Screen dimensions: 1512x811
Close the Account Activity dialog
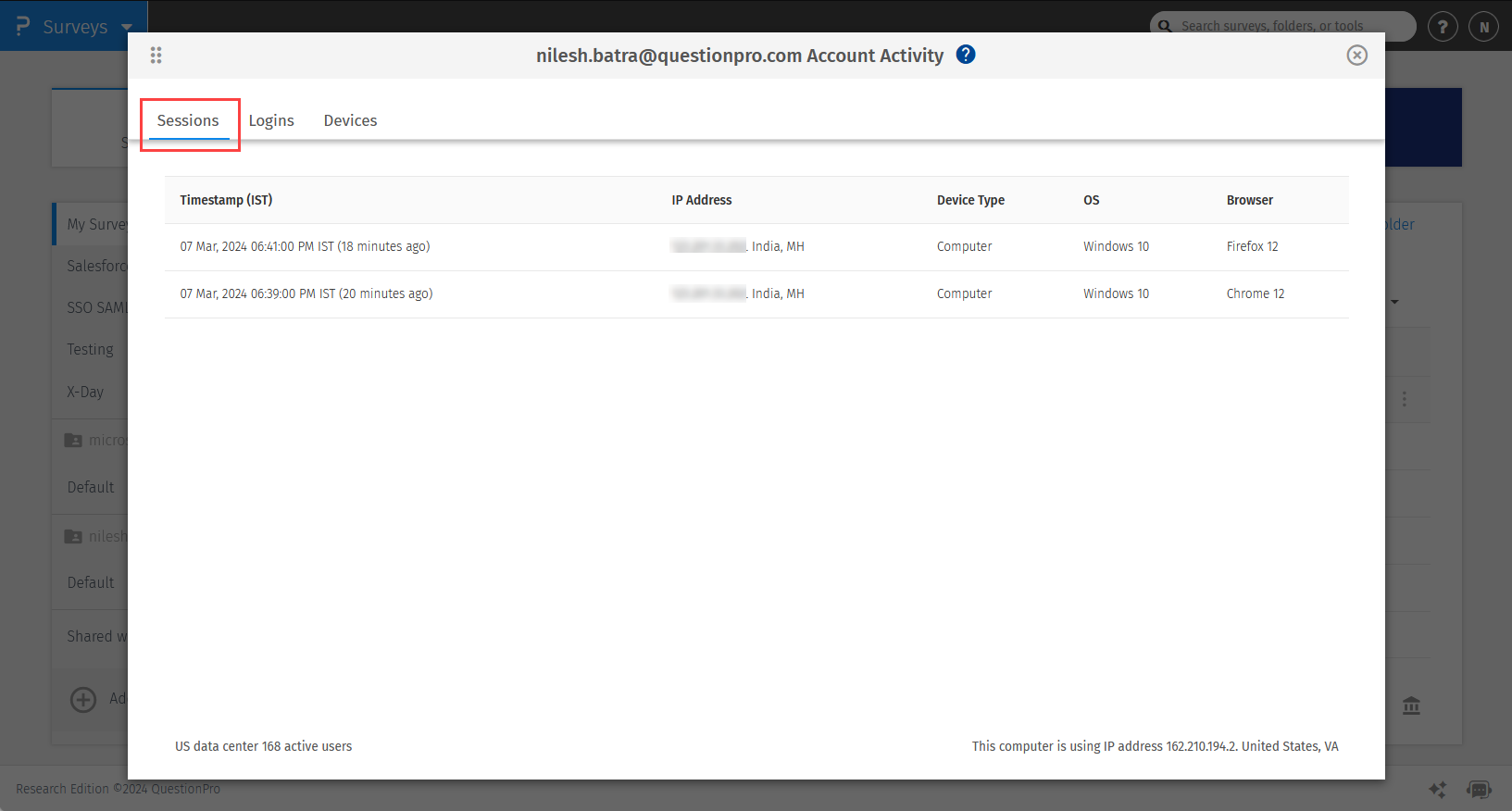click(1356, 56)
